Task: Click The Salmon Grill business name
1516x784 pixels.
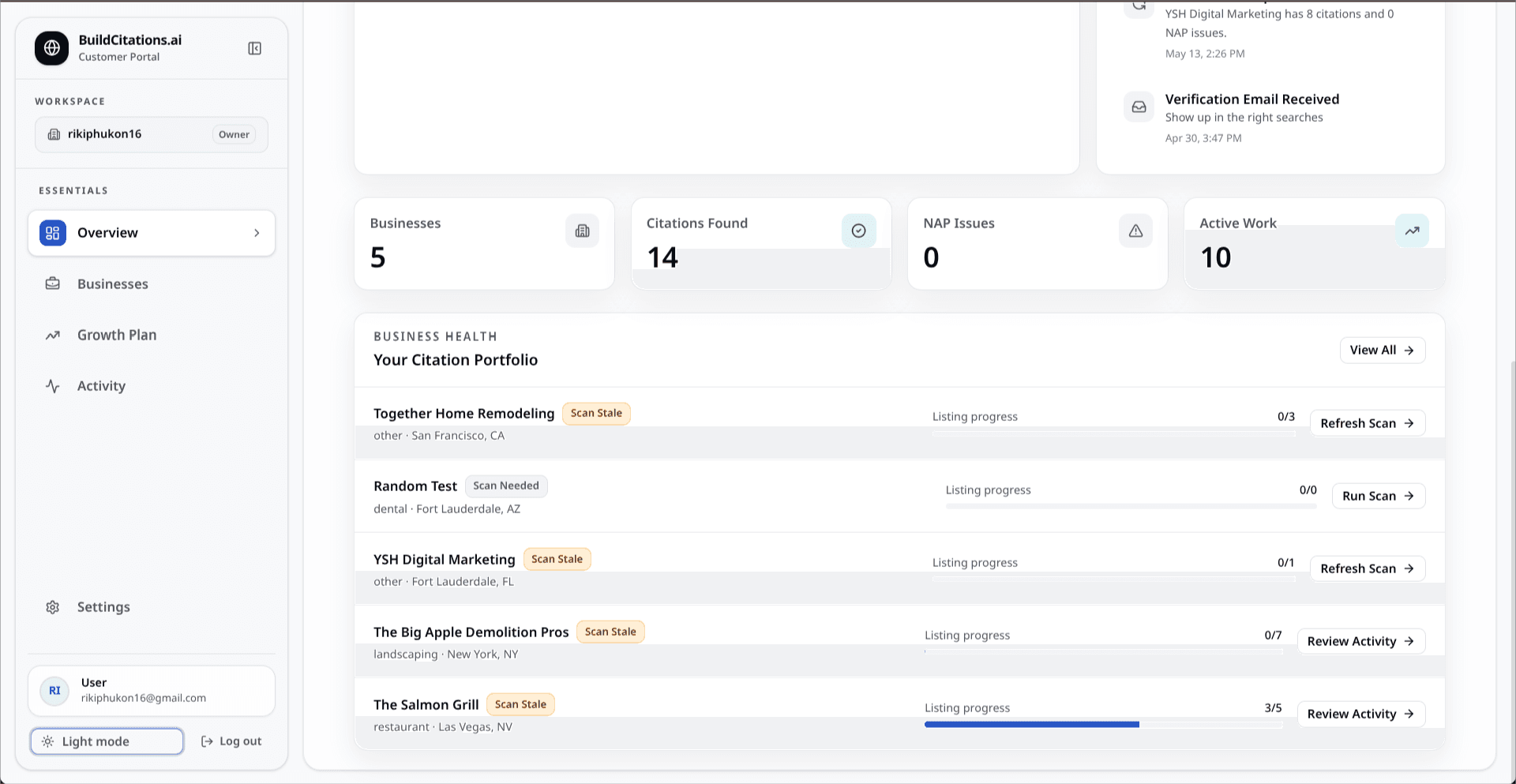Action: pos(426,705)
